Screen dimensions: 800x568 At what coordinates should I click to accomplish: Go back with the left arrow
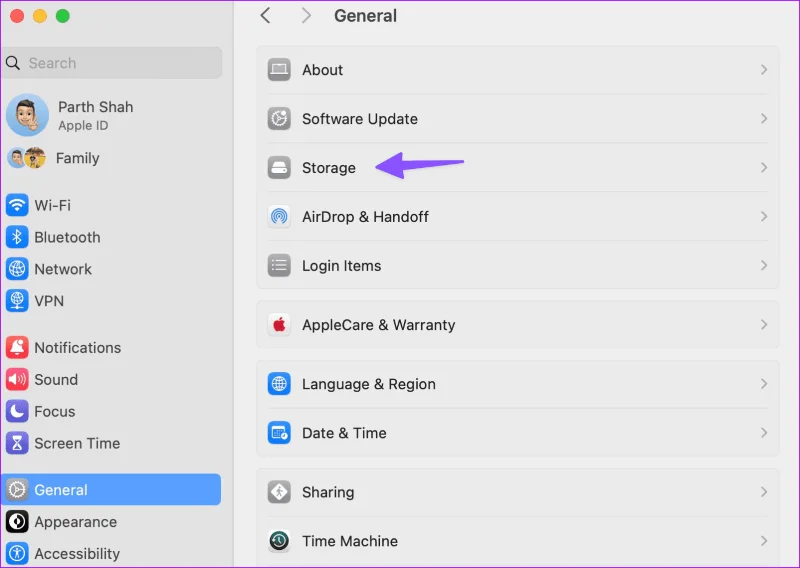click(x=265, y=15)
